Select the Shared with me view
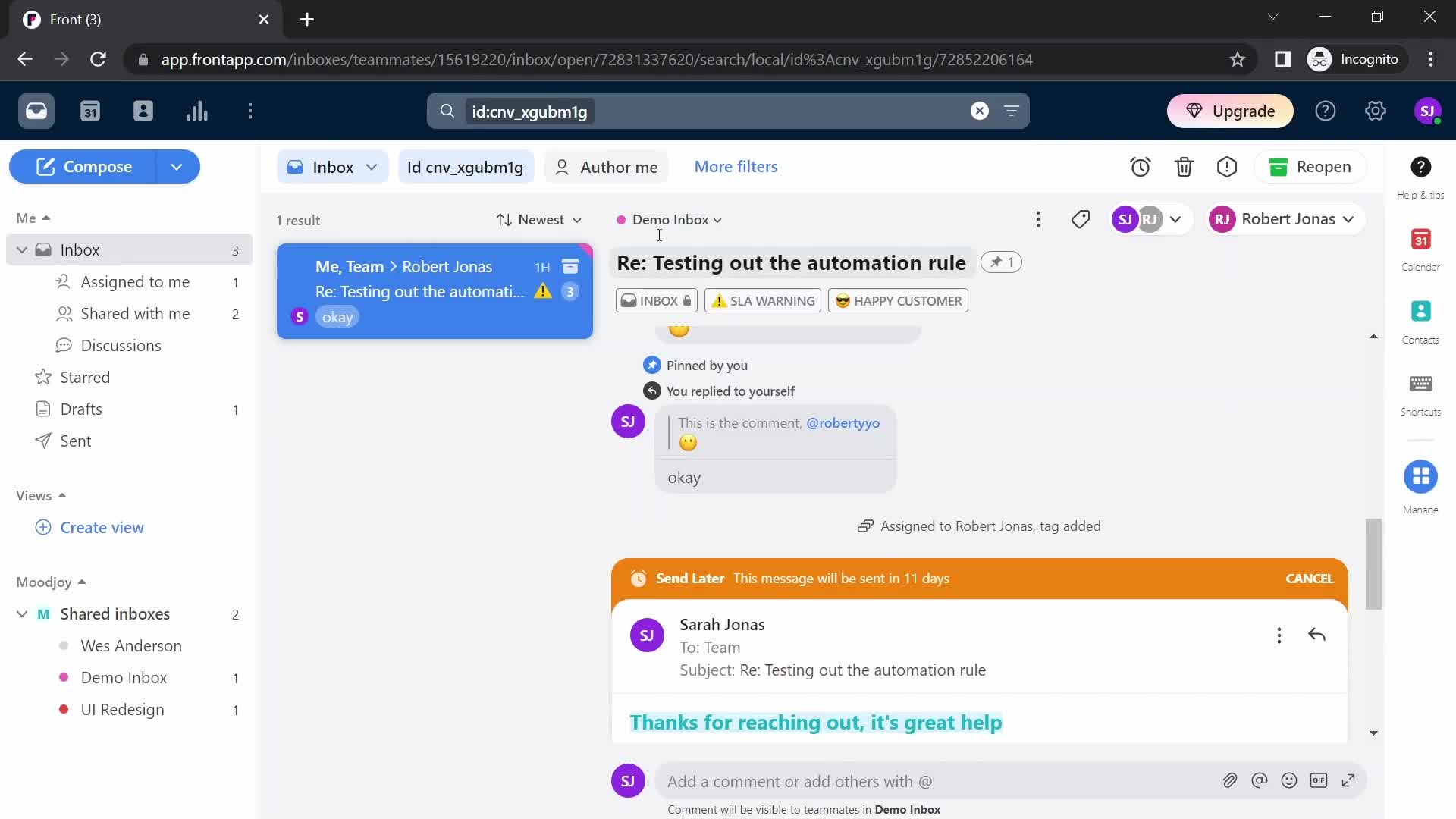The height and width of the screenshot is (819, 1456). click(134, 313)
